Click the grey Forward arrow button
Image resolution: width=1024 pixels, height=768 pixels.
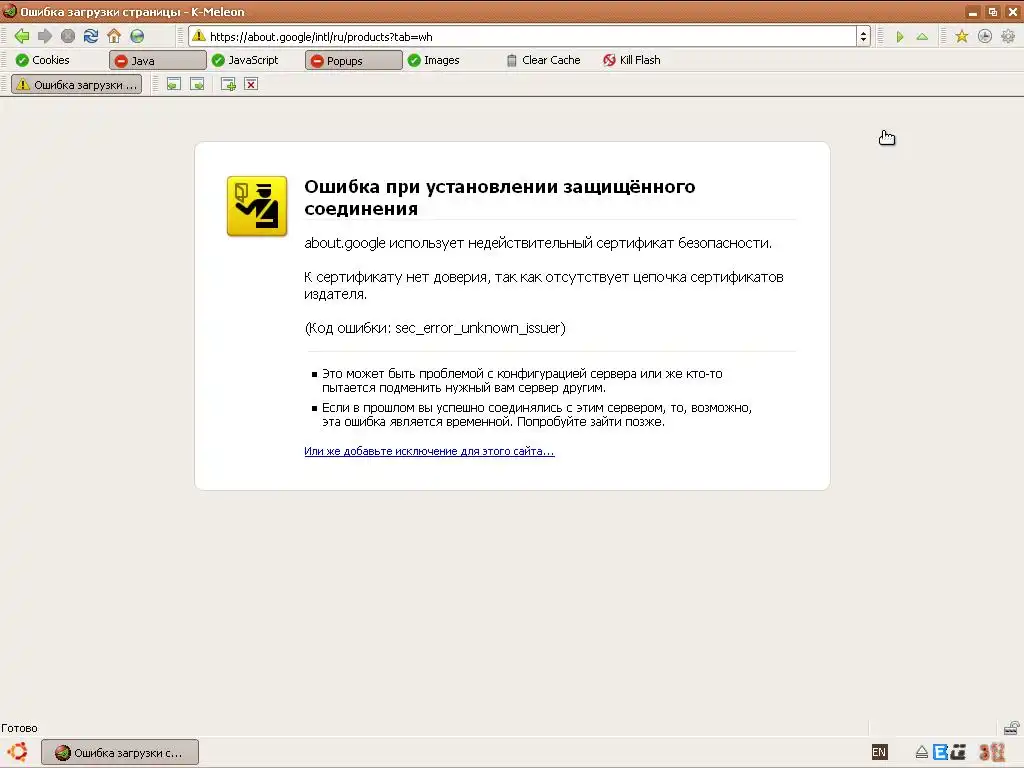click(x=44, y=37)
